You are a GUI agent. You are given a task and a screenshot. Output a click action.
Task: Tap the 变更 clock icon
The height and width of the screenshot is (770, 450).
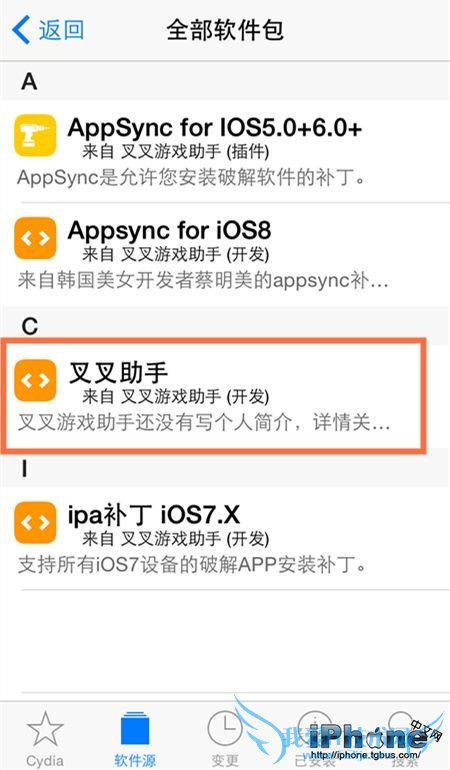225,729
